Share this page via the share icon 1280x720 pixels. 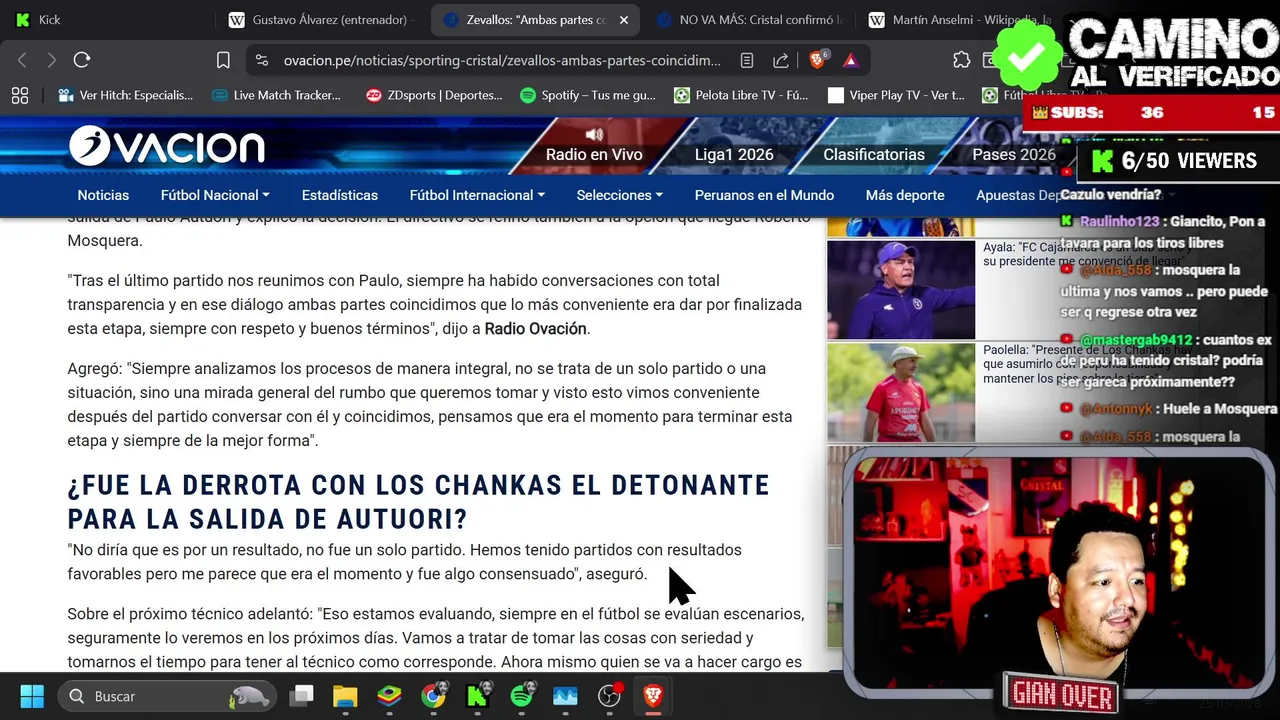click(781, 60)
